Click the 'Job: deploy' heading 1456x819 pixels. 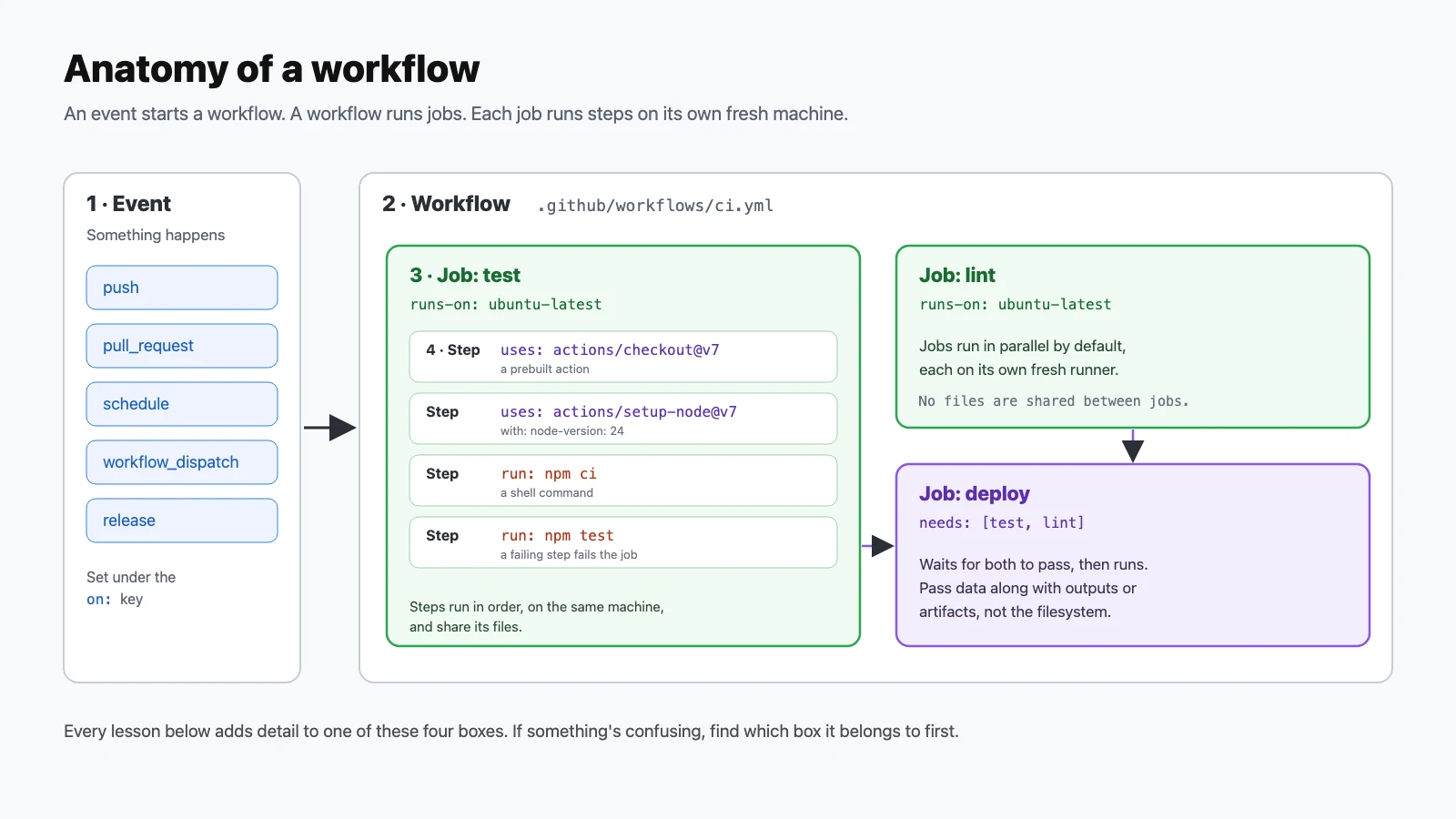coord(975,493)
